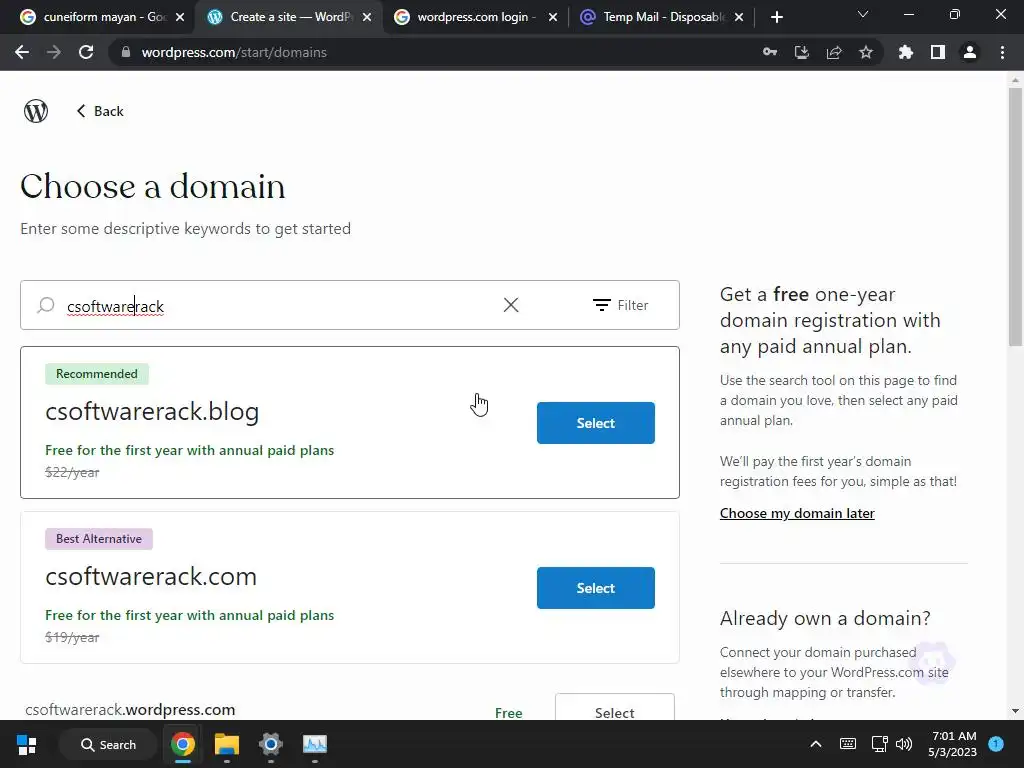This screenshot has width=1024, height=768.
Task: Open Chrome three-dot menu
Action: [1002, 52]
